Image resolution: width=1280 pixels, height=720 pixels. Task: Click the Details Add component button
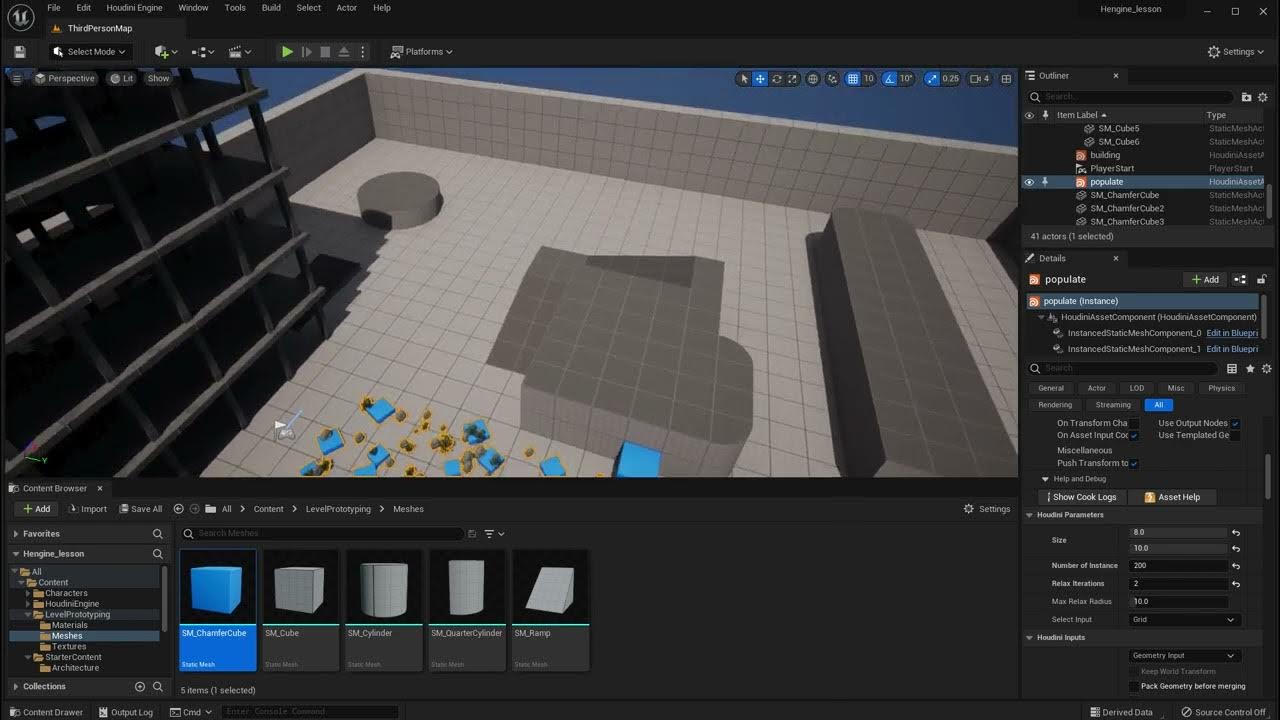(x=1205, y=280)
